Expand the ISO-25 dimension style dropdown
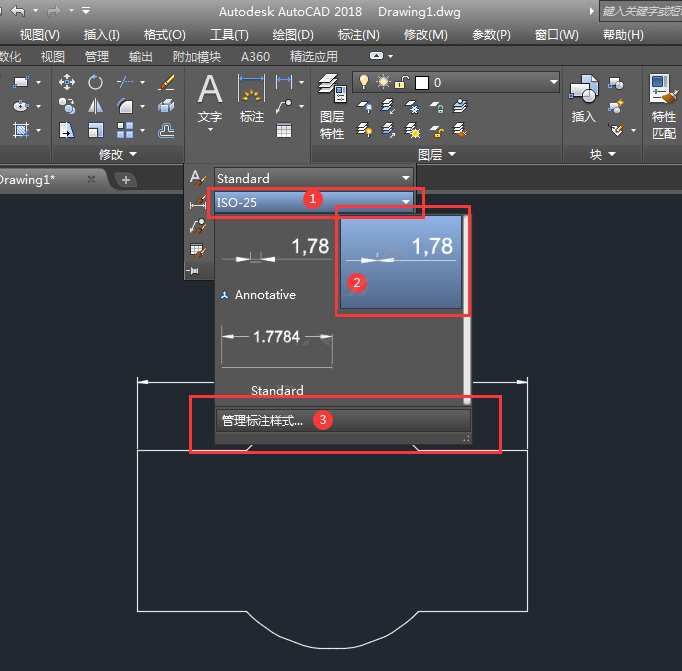The height and width of the screenshot is (671, 682). click(405, 202)
